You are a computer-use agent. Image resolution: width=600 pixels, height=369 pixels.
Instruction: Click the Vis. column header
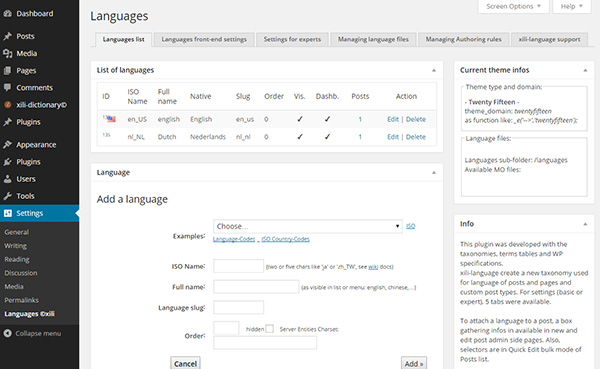[299, 96]
